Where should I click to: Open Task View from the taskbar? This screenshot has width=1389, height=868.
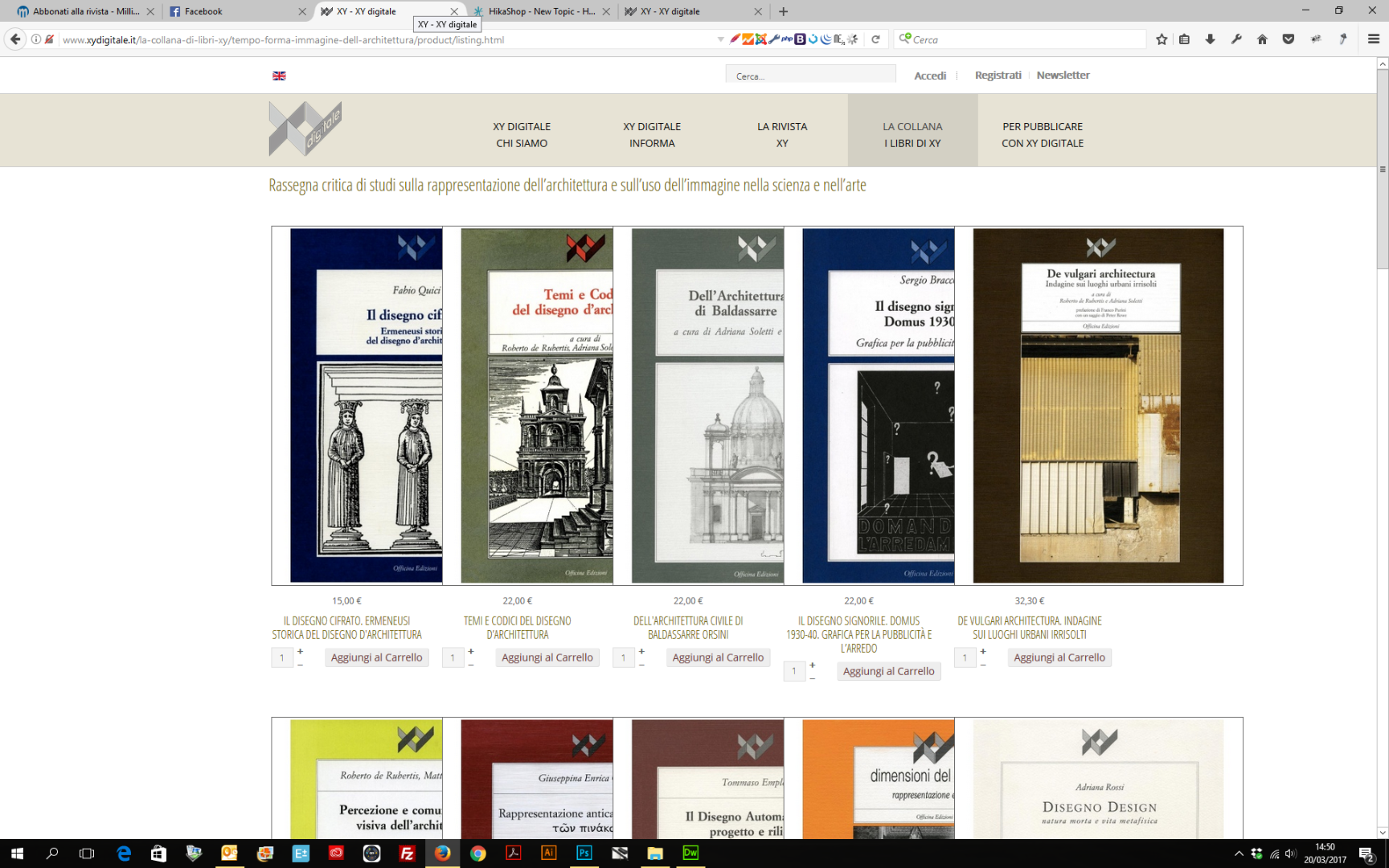(x=87, y=854)
